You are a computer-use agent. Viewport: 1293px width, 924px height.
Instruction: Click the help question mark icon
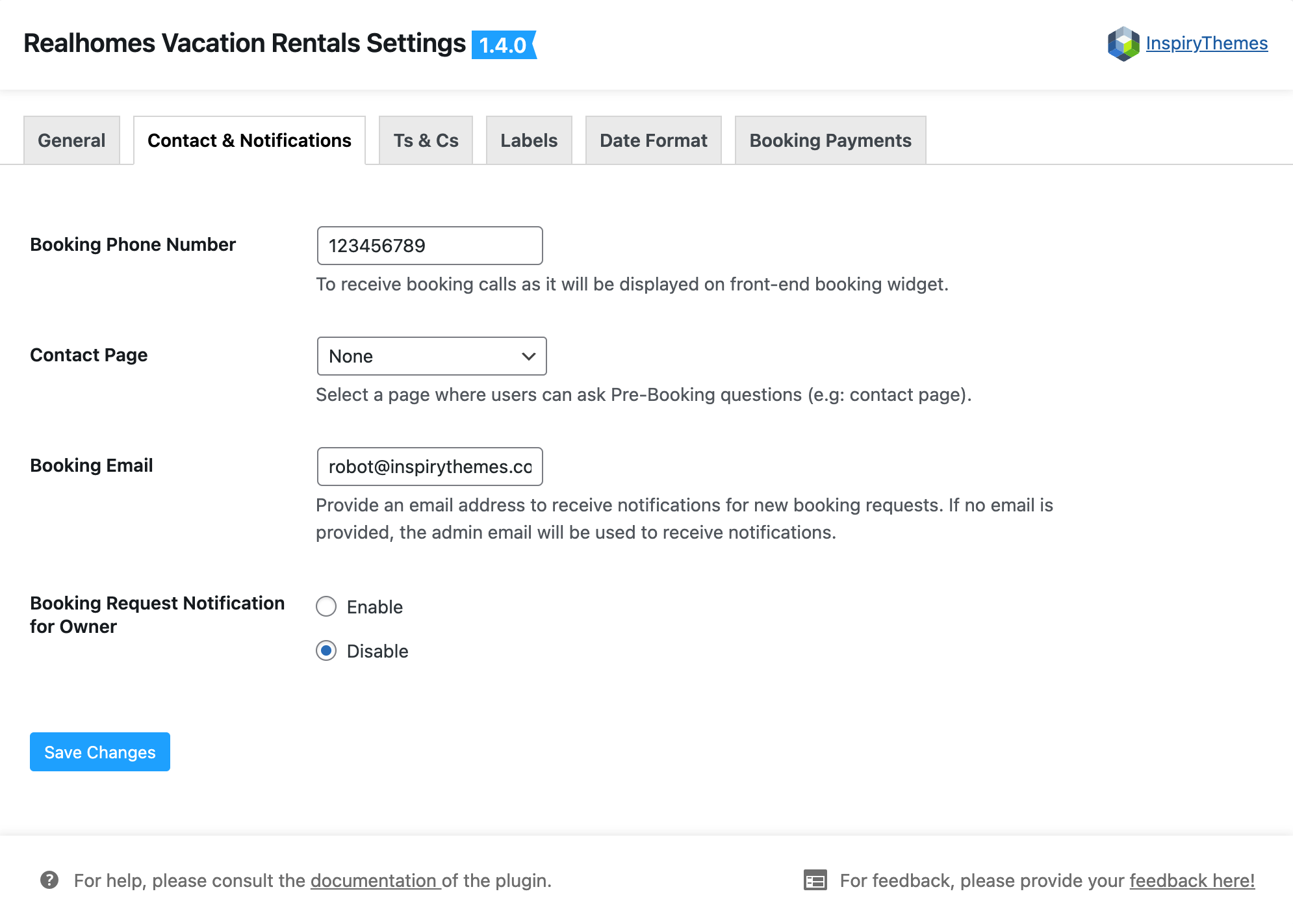click(x=49, y=880)
